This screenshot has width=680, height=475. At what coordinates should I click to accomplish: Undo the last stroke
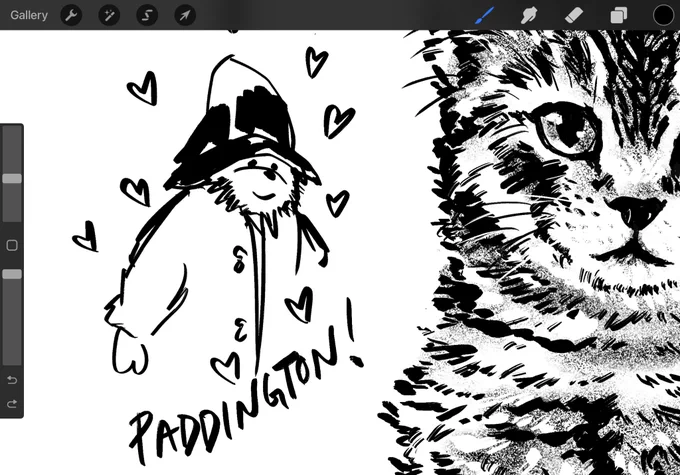[x=12, y=380]
